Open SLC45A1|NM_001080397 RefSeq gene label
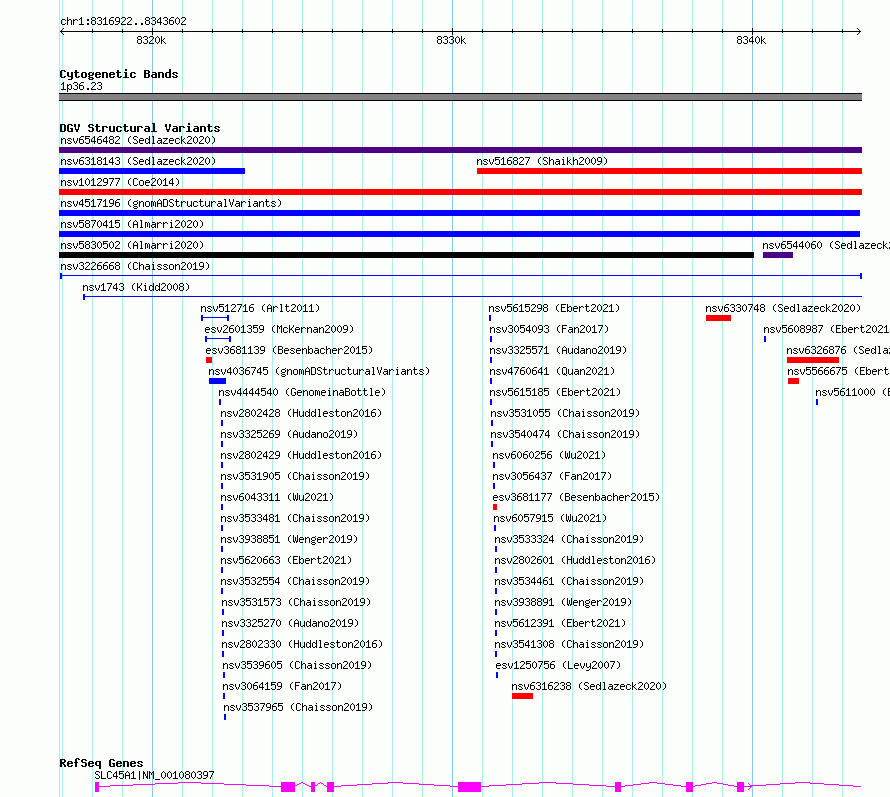Viewport: 890px width, 797px height. coord(154,775)
